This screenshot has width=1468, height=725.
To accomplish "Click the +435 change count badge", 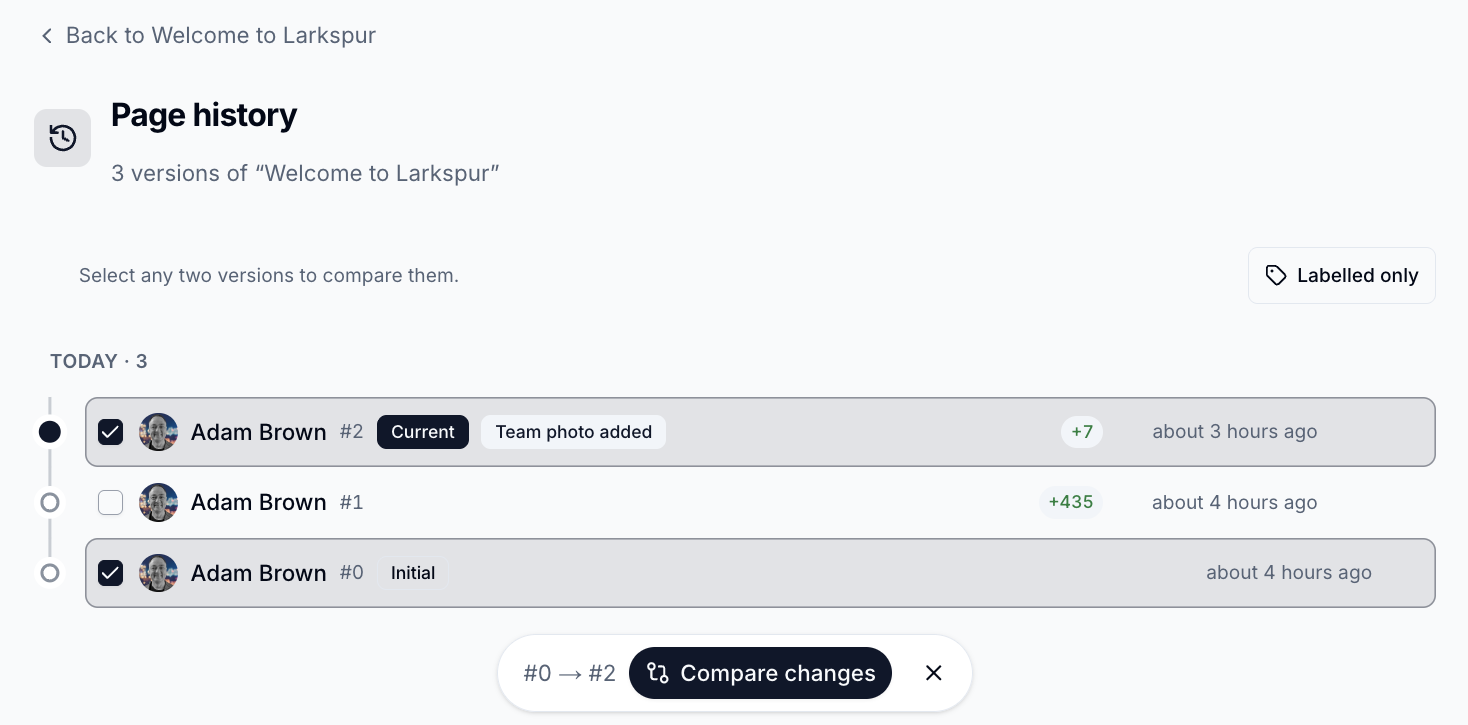I will (1070, 502).
